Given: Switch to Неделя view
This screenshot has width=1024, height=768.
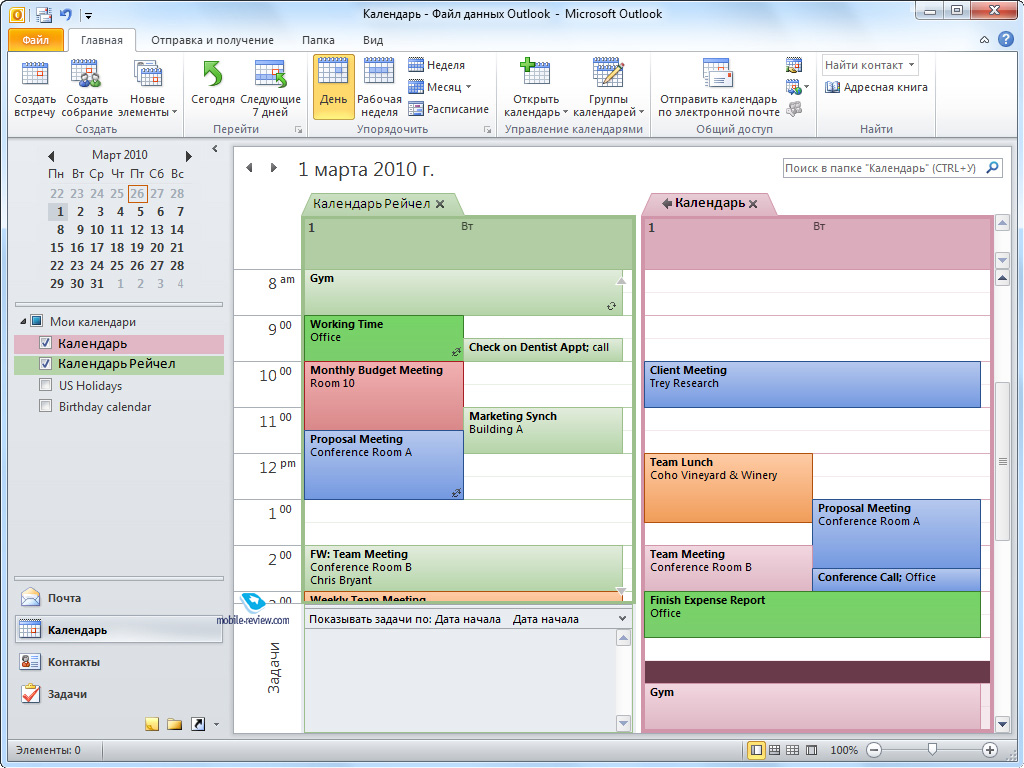Looking at the screenshot, I should [436, 65].
